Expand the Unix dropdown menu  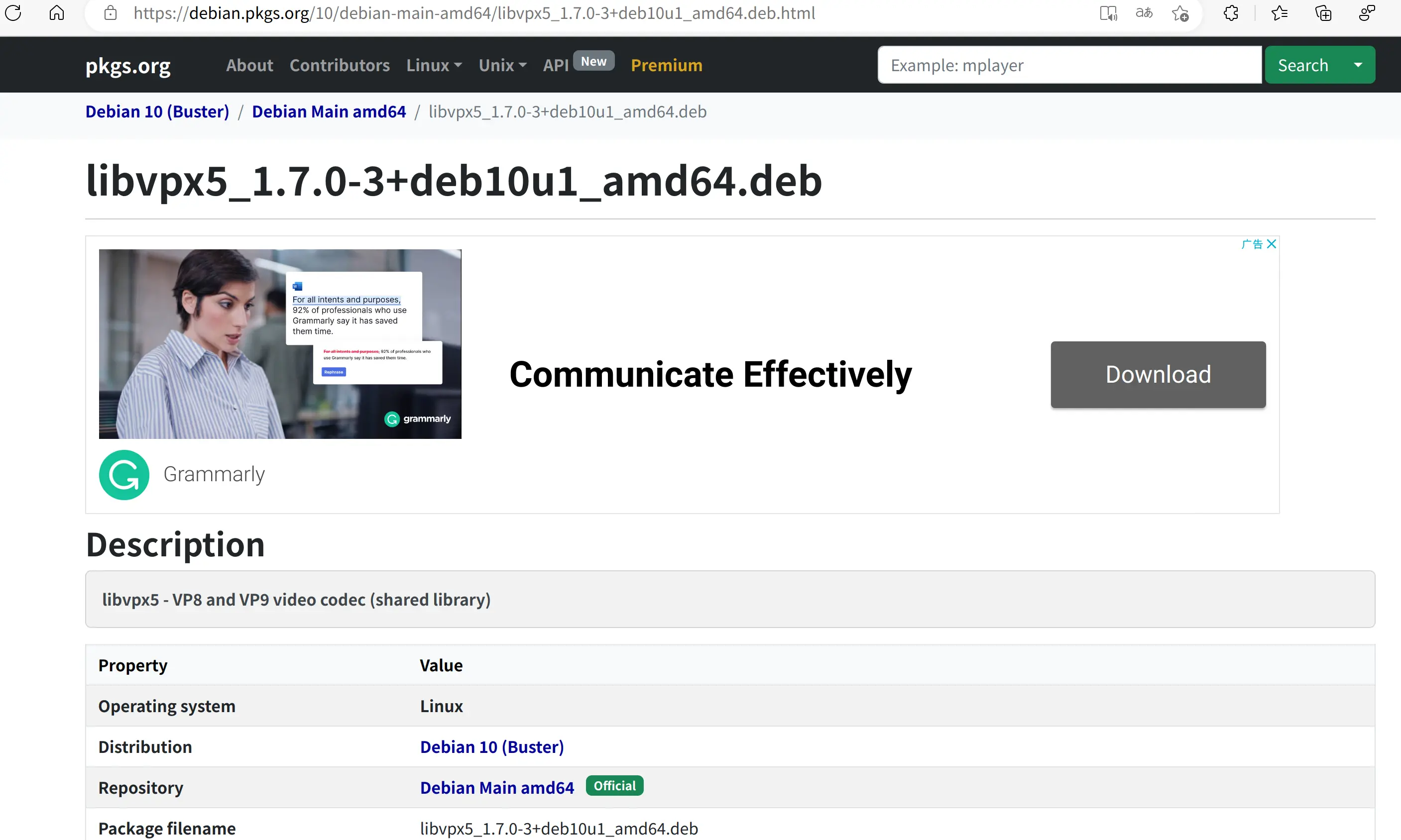click(502, 65)
